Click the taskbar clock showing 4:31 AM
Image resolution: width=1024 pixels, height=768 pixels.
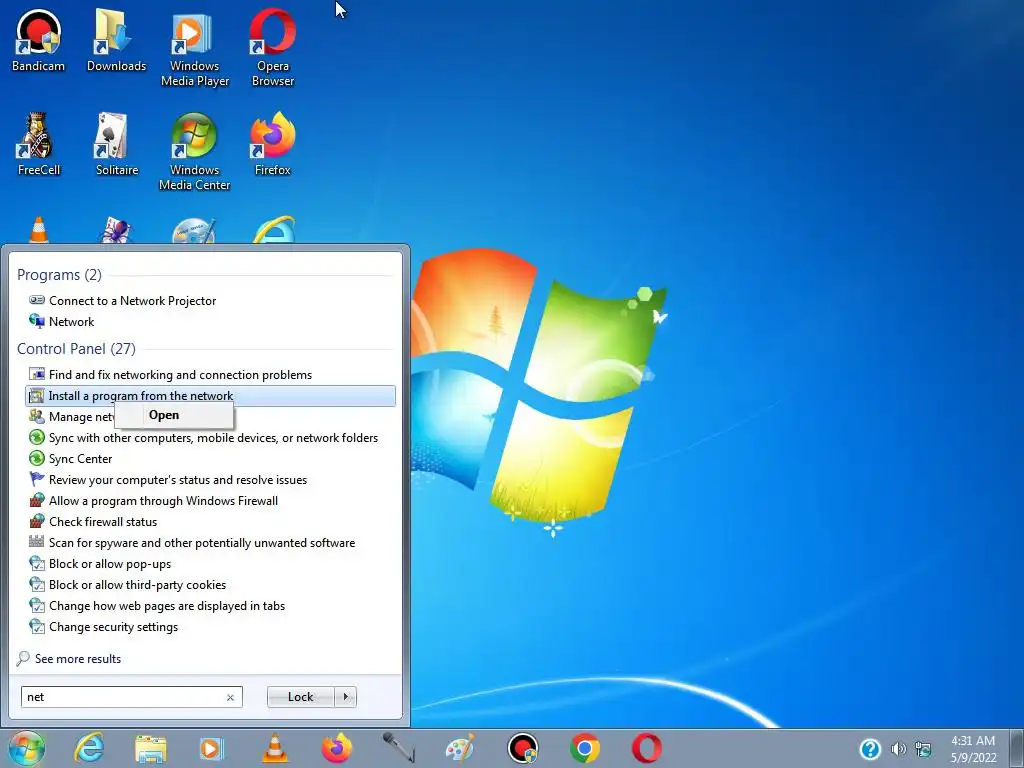(973, 749)
